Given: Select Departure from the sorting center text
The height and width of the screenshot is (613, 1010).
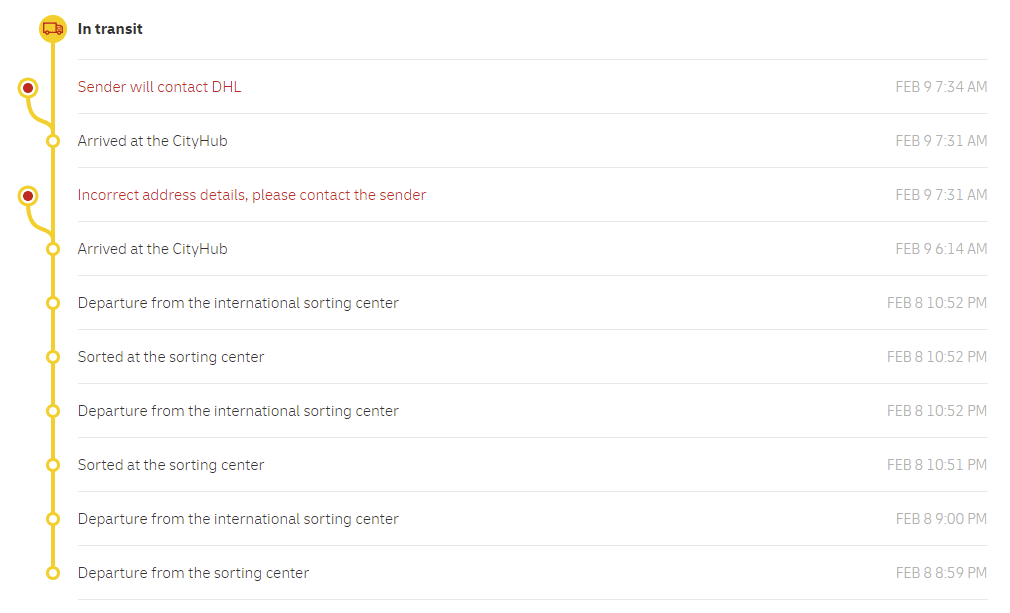Looking at the screenshot, I should pos(193,573).
